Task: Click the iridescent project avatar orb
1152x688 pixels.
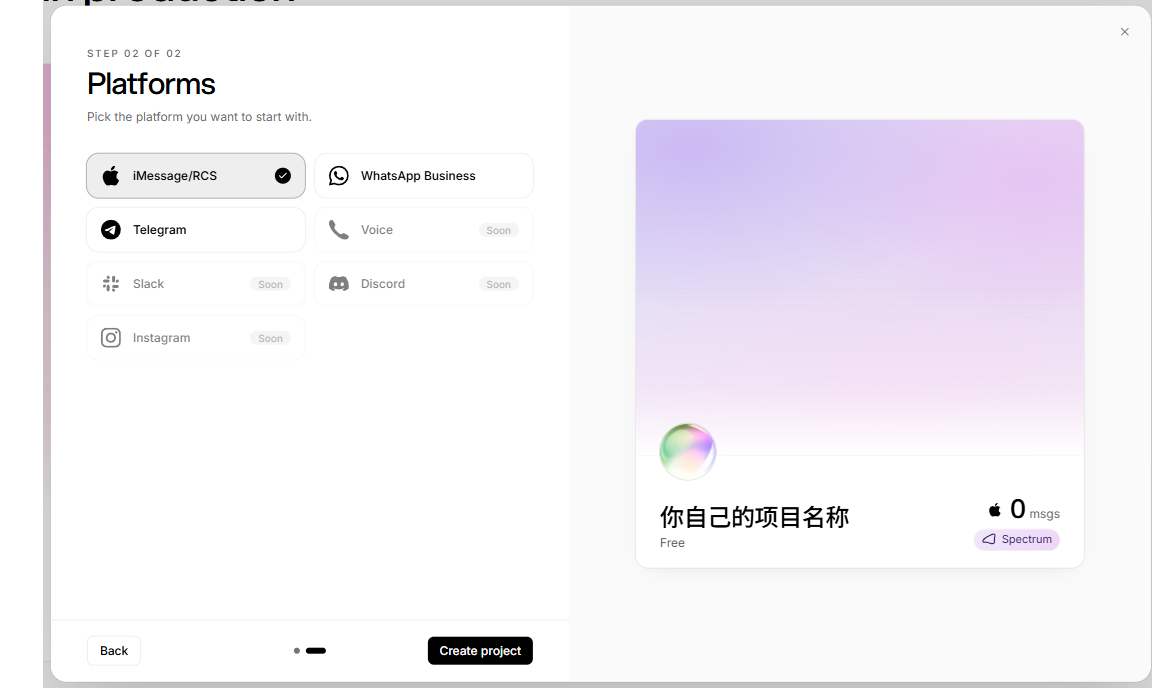Action: (688, 451)
